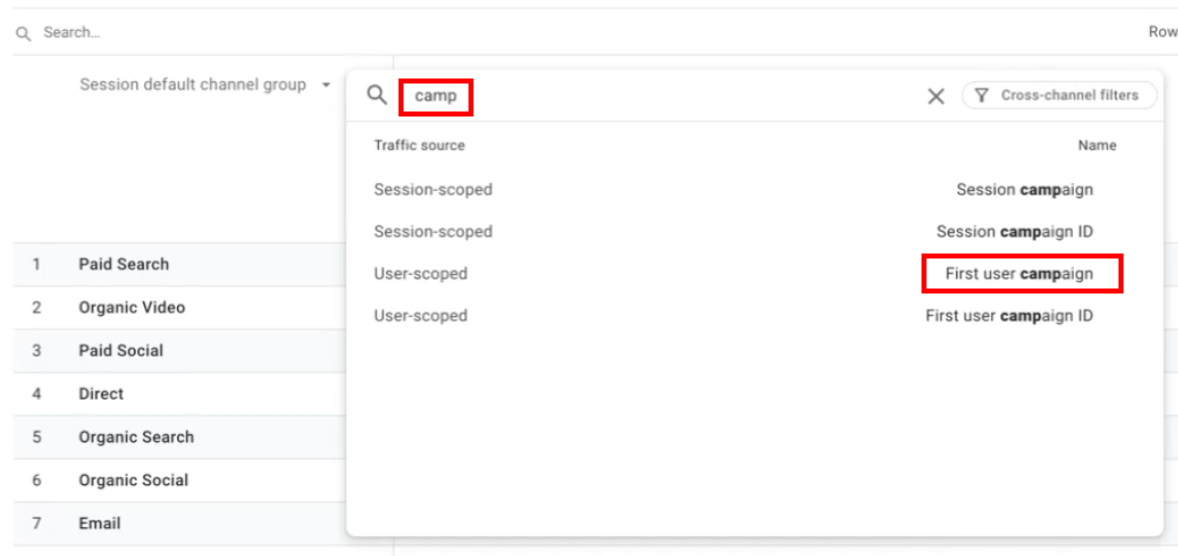Select Session campaign dimension

coord(1024,189)
